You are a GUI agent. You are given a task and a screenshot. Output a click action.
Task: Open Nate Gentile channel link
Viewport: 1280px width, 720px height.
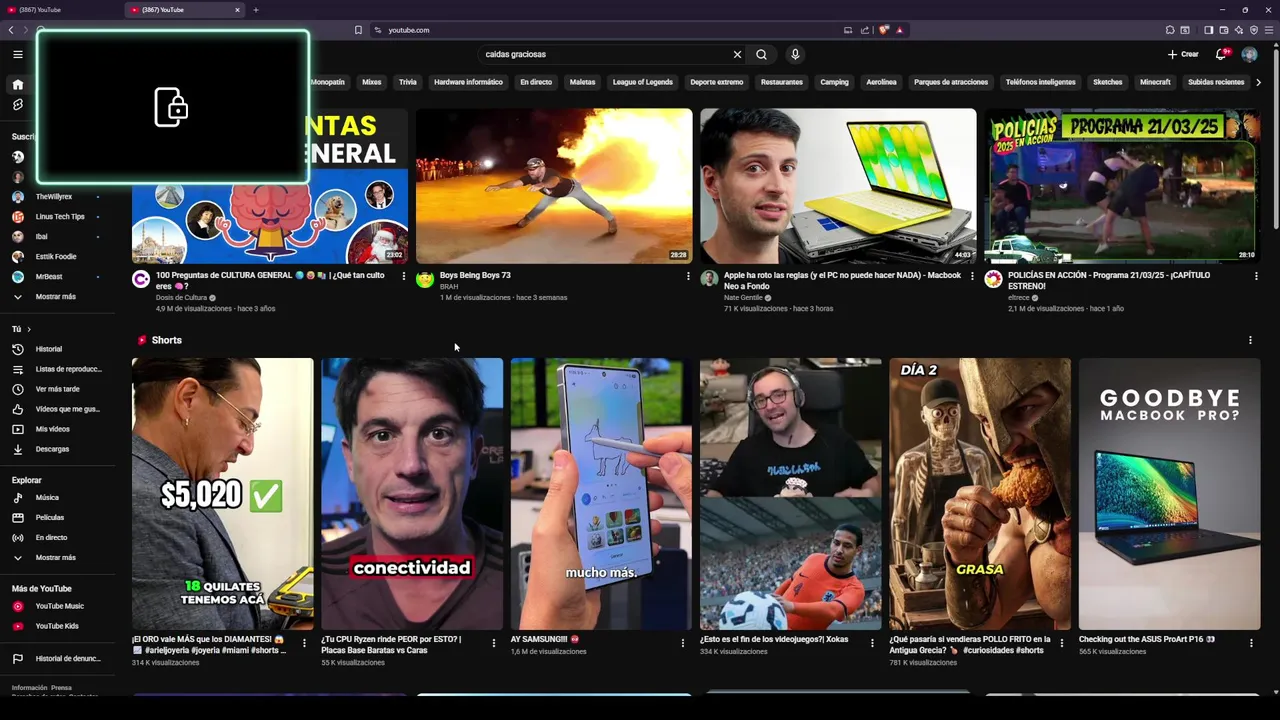743,297
